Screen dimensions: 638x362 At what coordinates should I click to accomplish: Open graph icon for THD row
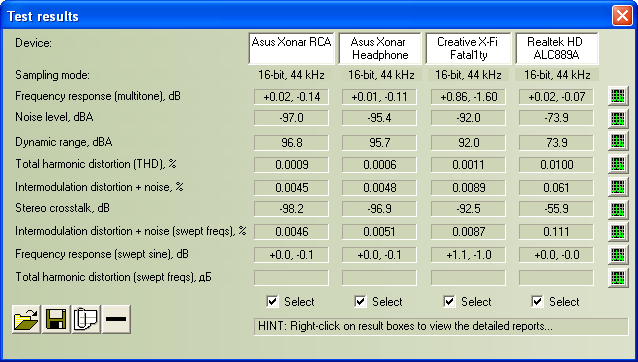point(618,164)
